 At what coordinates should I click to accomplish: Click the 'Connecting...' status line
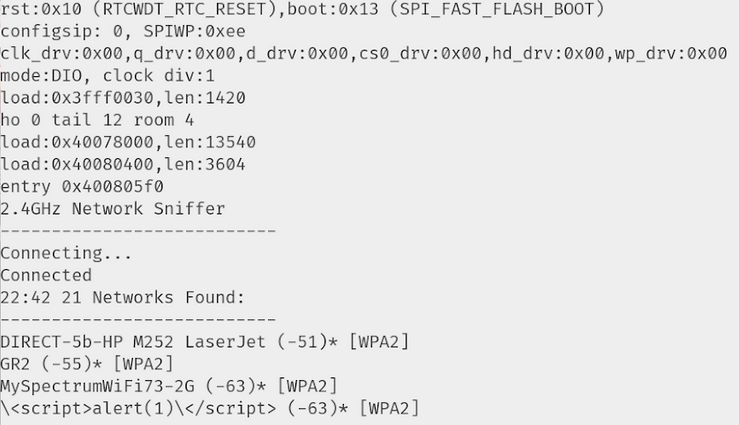(66, 253)
